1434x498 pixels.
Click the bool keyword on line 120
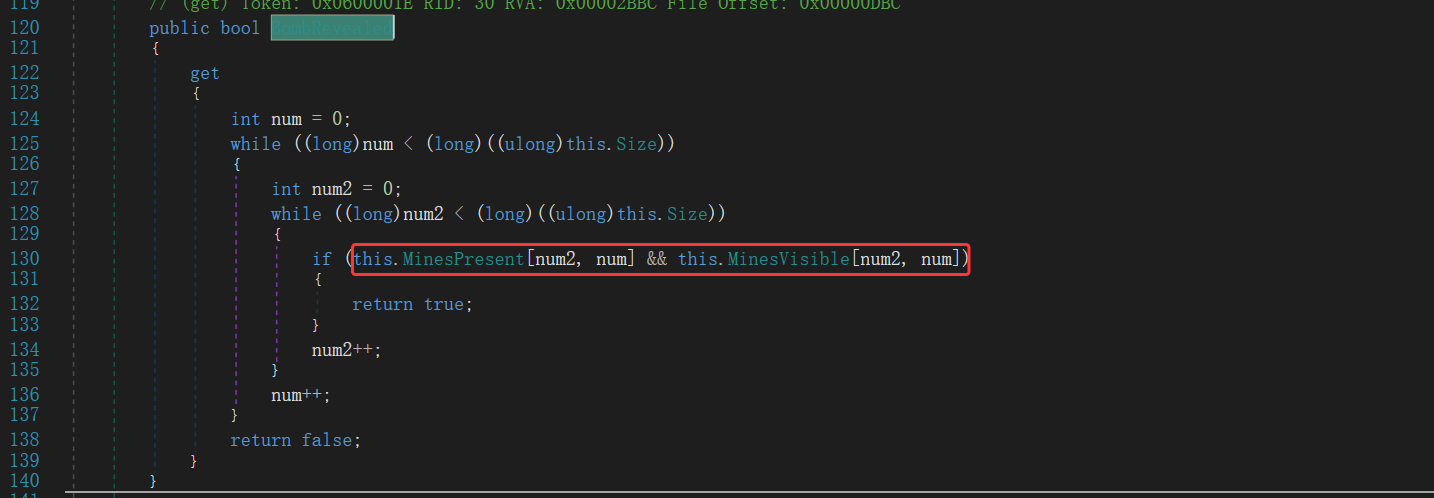point(240,28)
